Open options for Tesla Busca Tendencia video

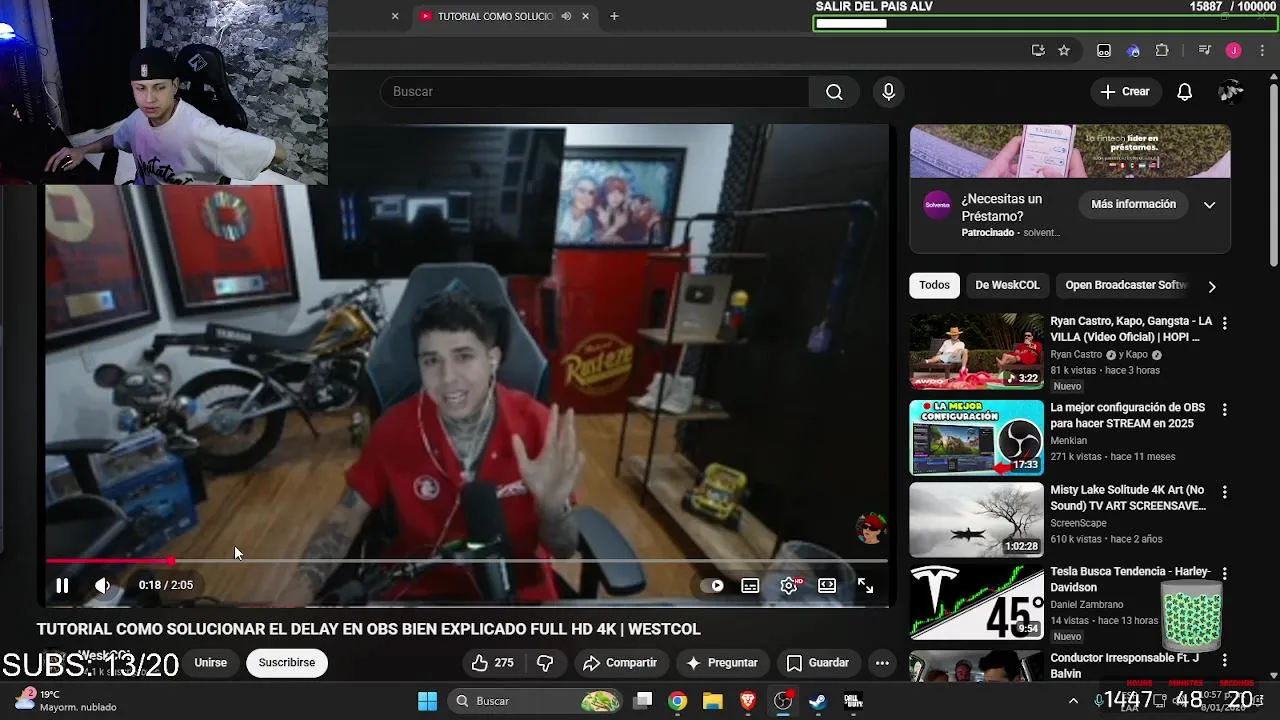point(1224,573)
